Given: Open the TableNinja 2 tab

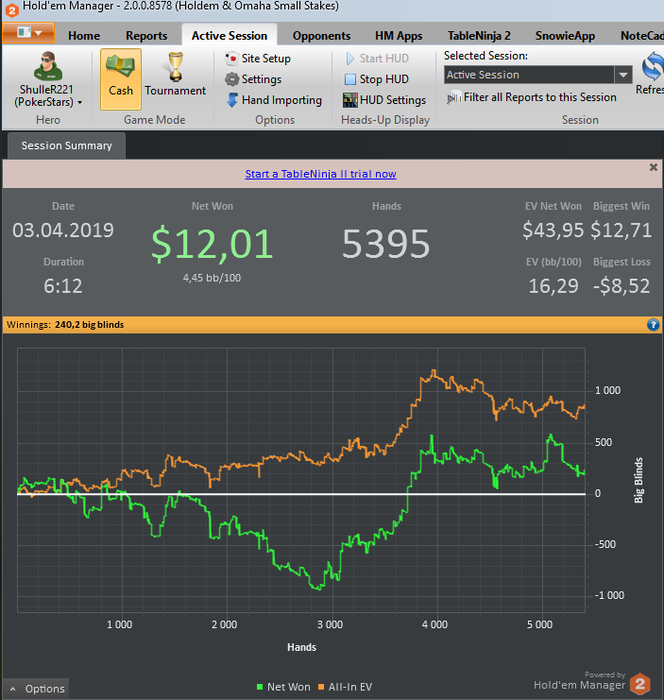Looking at the screenshot, I should (x=479, y=36).
